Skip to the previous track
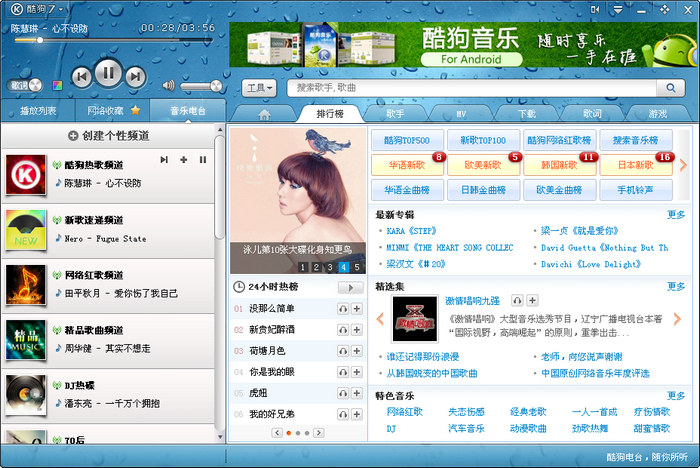This screenshot has height=468, width=700. point(82,77)
